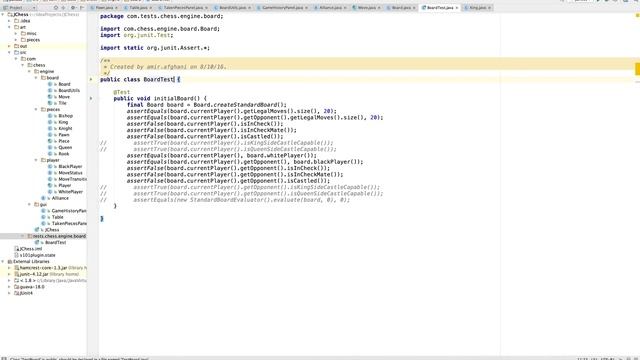Viewport: 640px width, 360px height.
Task: Expand the out folder
Action: pos(9,46)
